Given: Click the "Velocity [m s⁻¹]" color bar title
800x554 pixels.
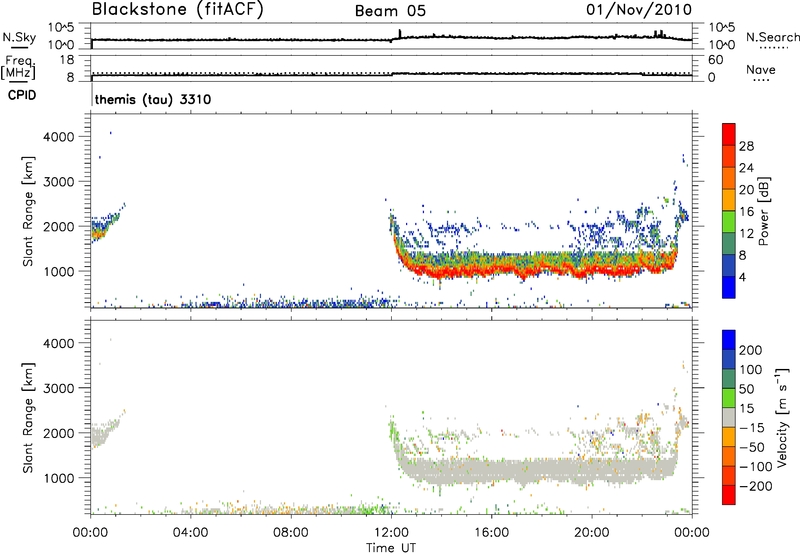Looking at the screenshot, I should [782, 417].
